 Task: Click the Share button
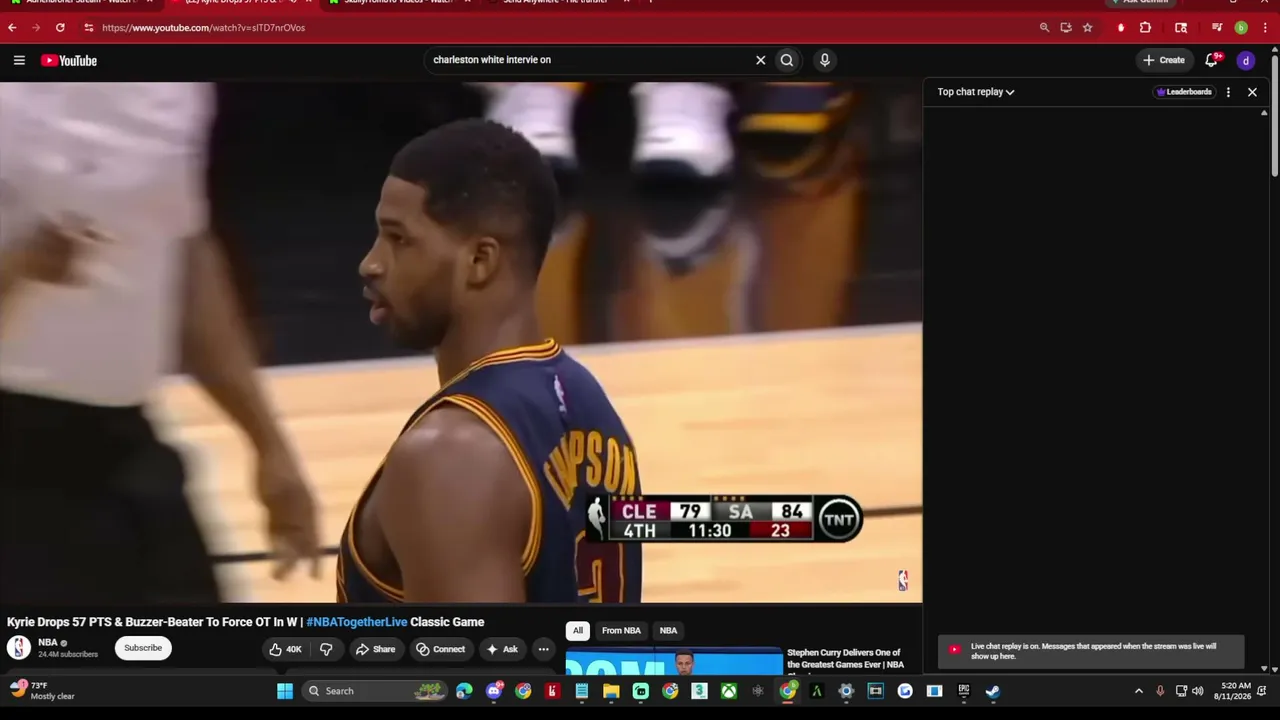pyautogui.click(x=376, y=649)
